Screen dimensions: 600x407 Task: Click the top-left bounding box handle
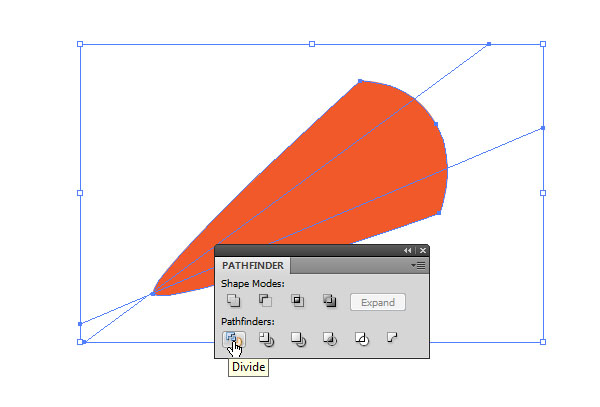coord(80,44)
